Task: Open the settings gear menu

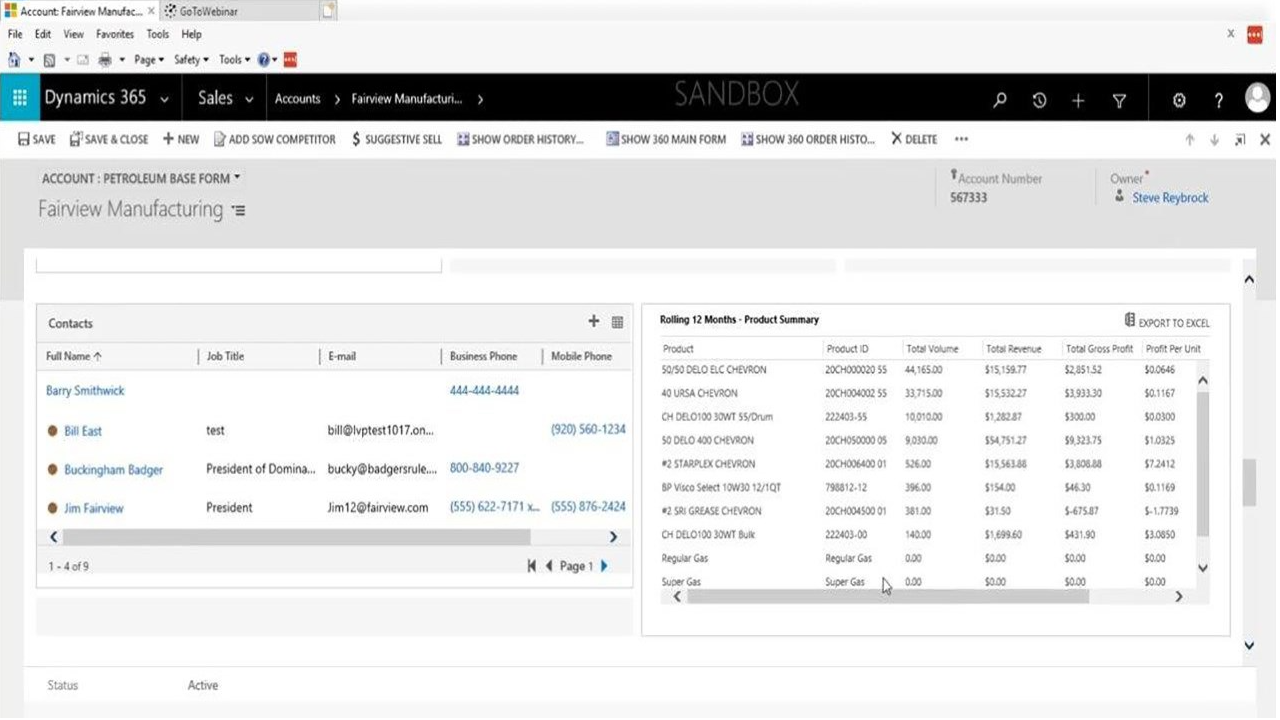Action: point(1179,100)
